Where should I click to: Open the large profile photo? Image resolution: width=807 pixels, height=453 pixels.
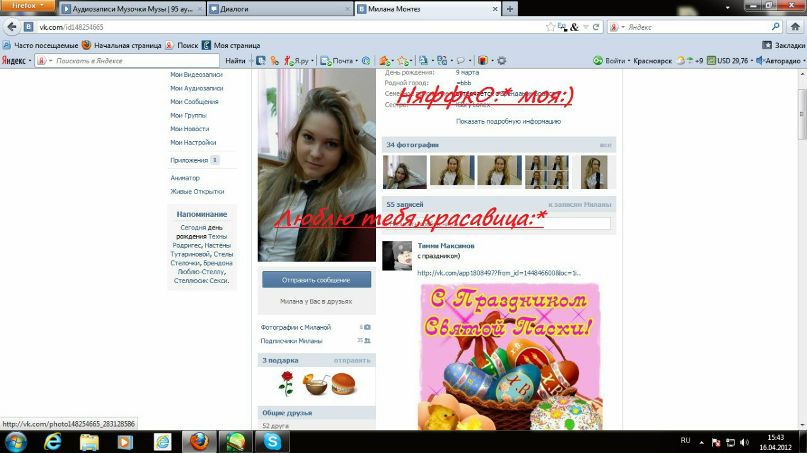317,165
